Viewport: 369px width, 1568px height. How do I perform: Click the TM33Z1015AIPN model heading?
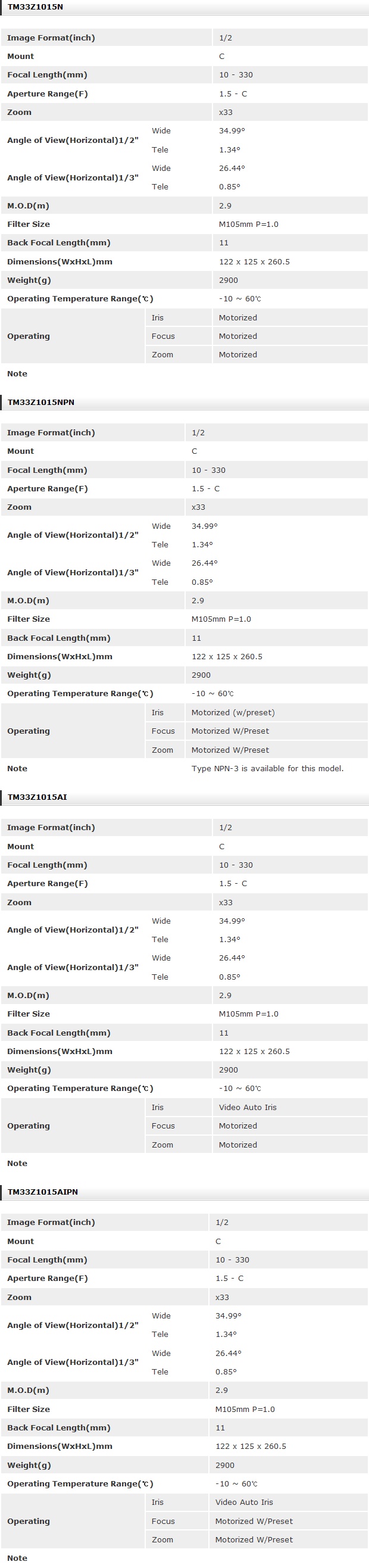[42, 1192]
